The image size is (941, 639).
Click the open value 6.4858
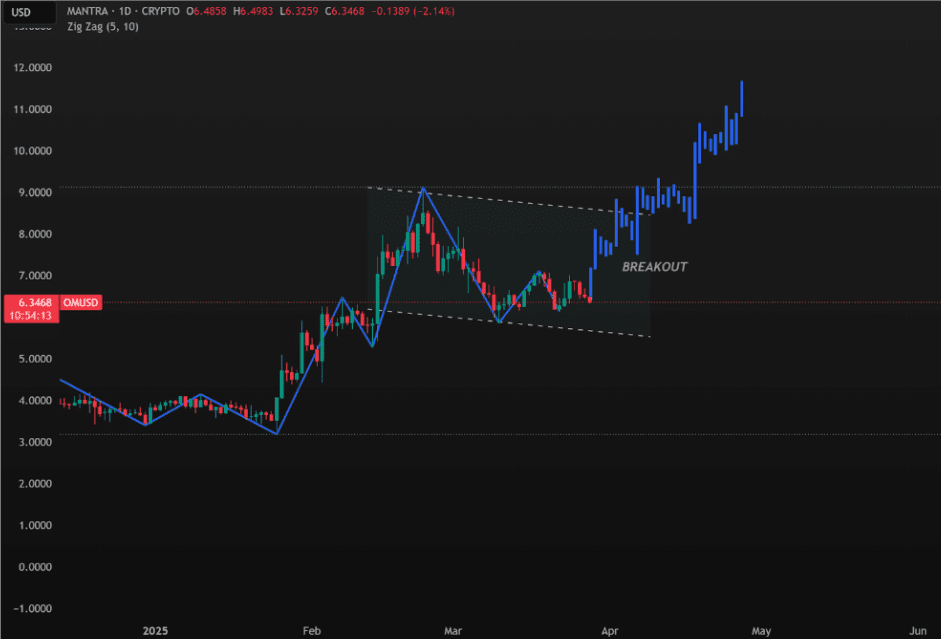[210, 11]
